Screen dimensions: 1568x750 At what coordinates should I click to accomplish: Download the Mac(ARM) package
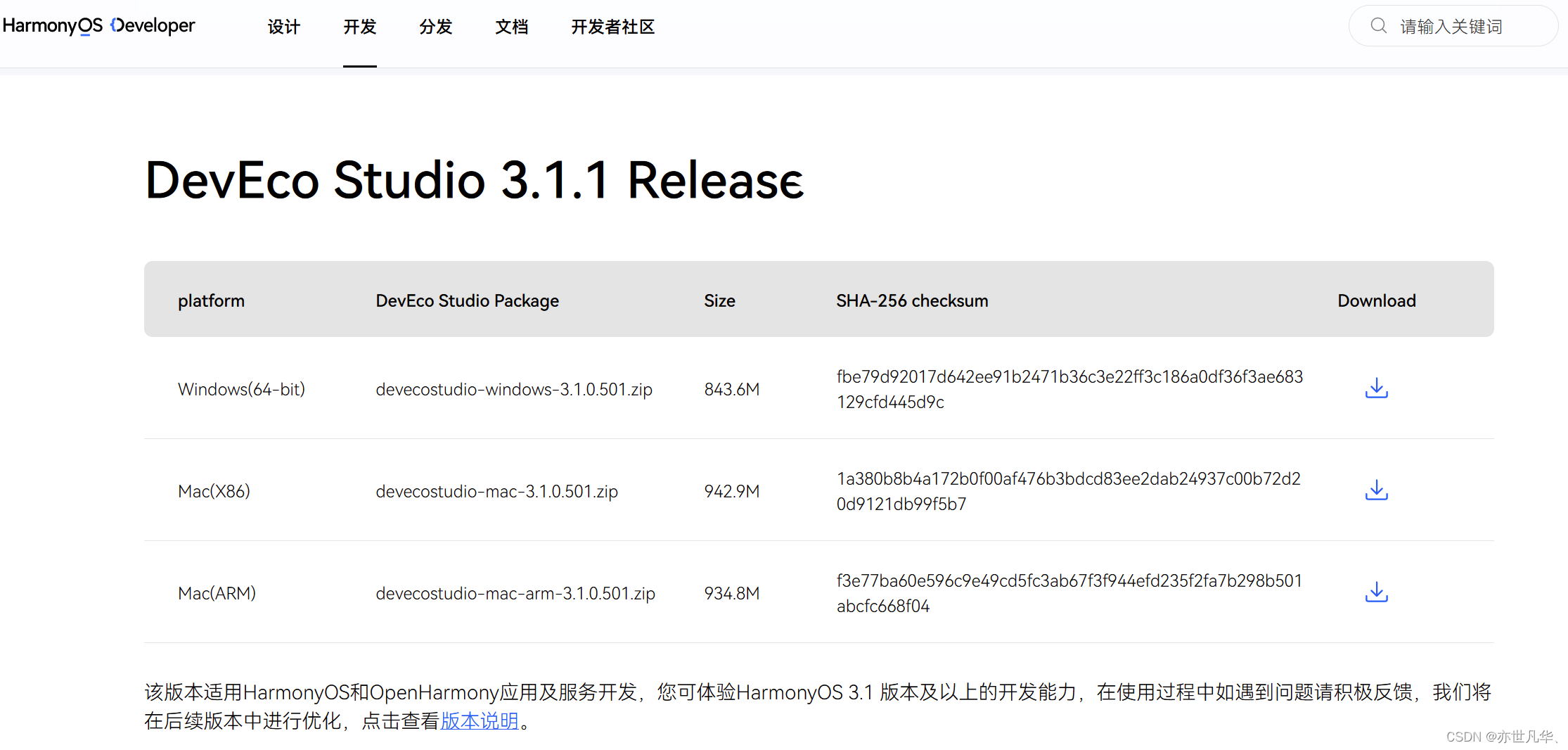1376,592
